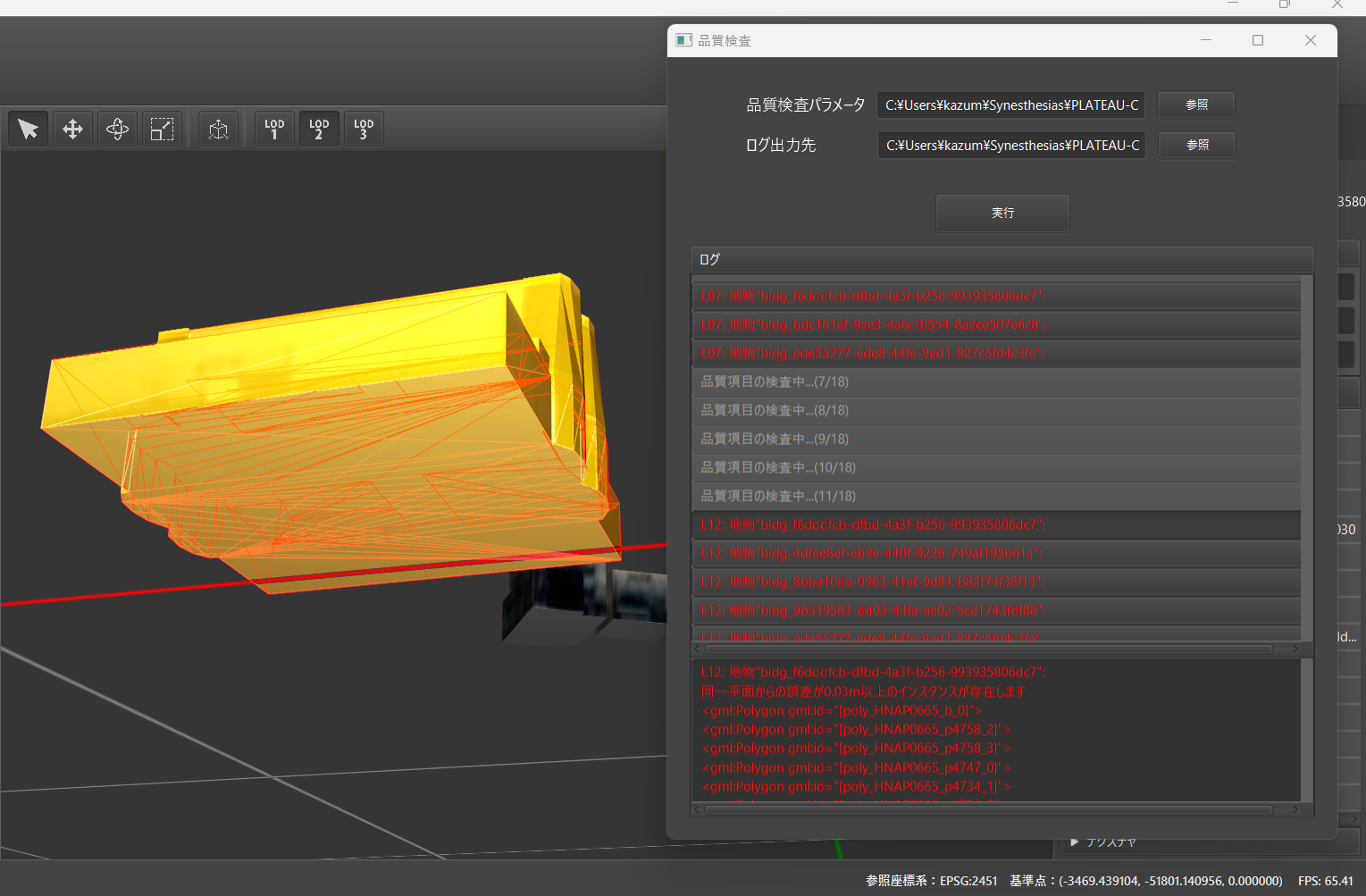The width and height of the screenshot is (1366, 896).
Task: Click detail line 同一平面からの誤差が0.03m以上
Action: click(863, 691)
